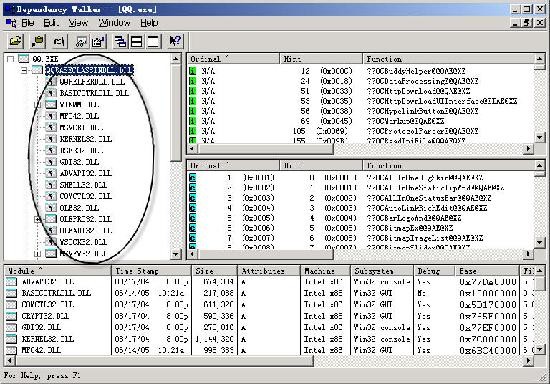Sort imports by the upper Function column header
The width and height of the screenshot is (550, 384).
pos(448,59)
